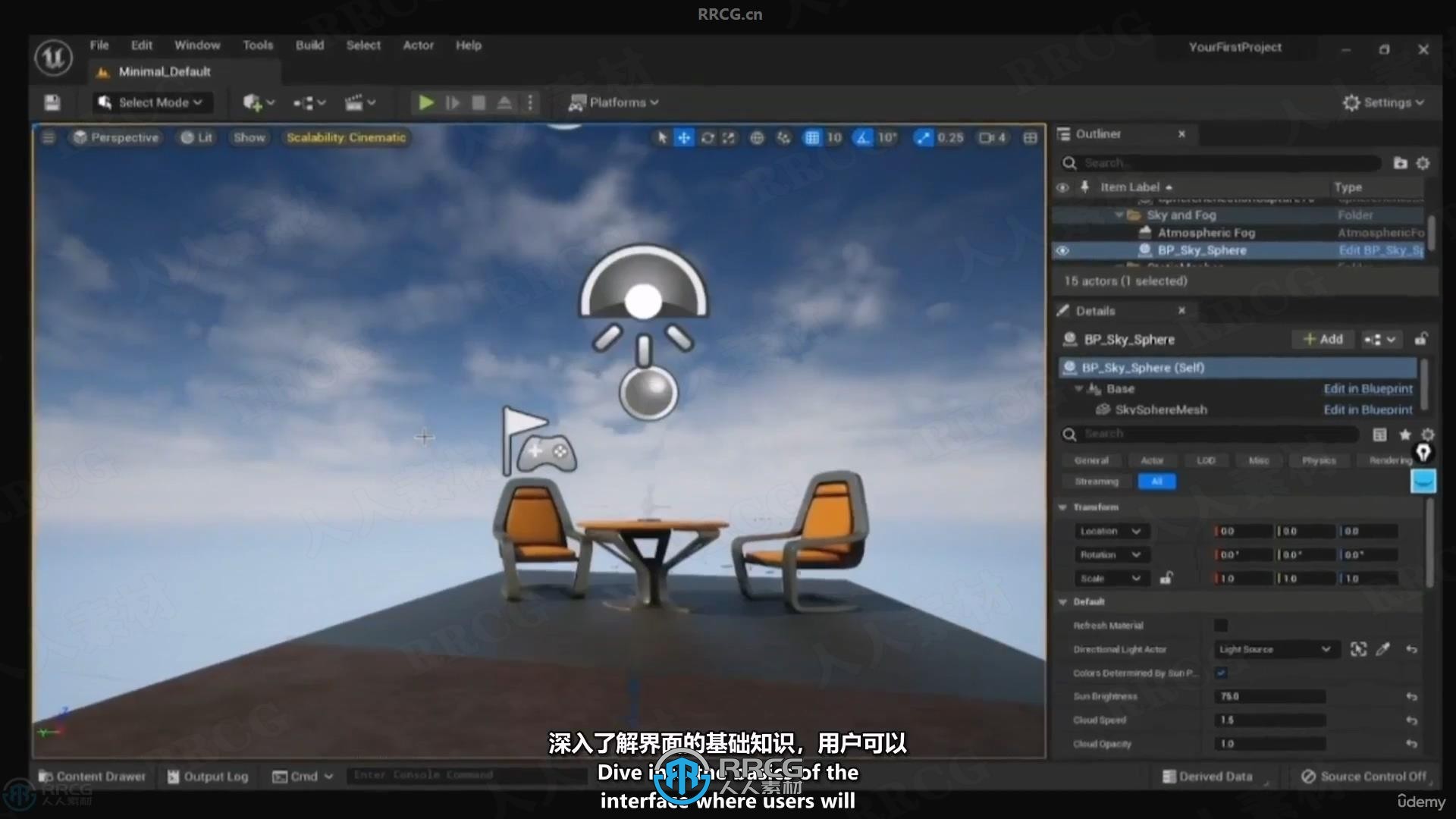Toggle rotation angle snapping
1456x819 pixels.
pyautogui.click(x=863, y=137)
